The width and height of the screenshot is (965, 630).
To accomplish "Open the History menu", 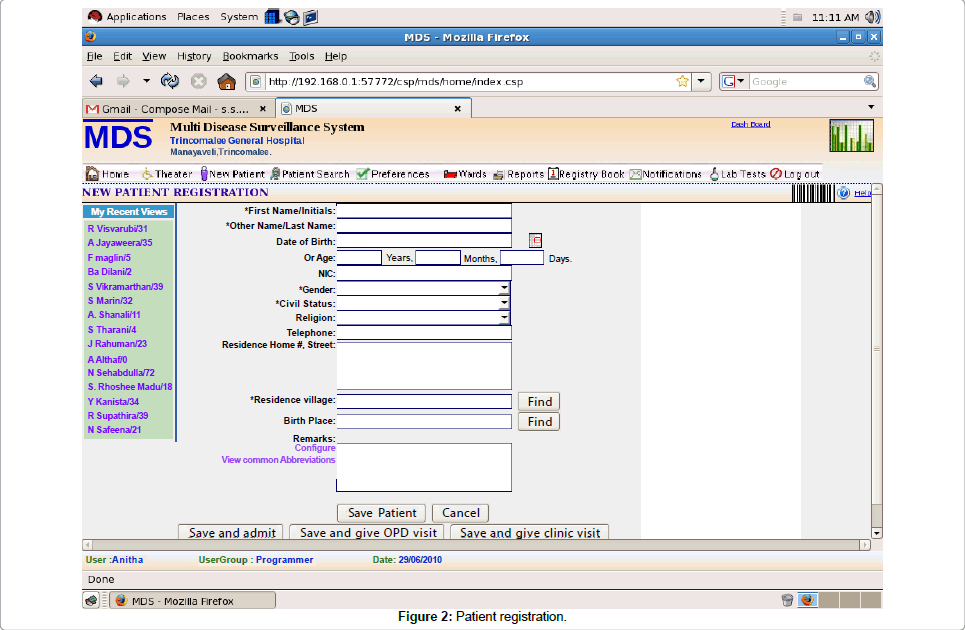I will point(194,56).
